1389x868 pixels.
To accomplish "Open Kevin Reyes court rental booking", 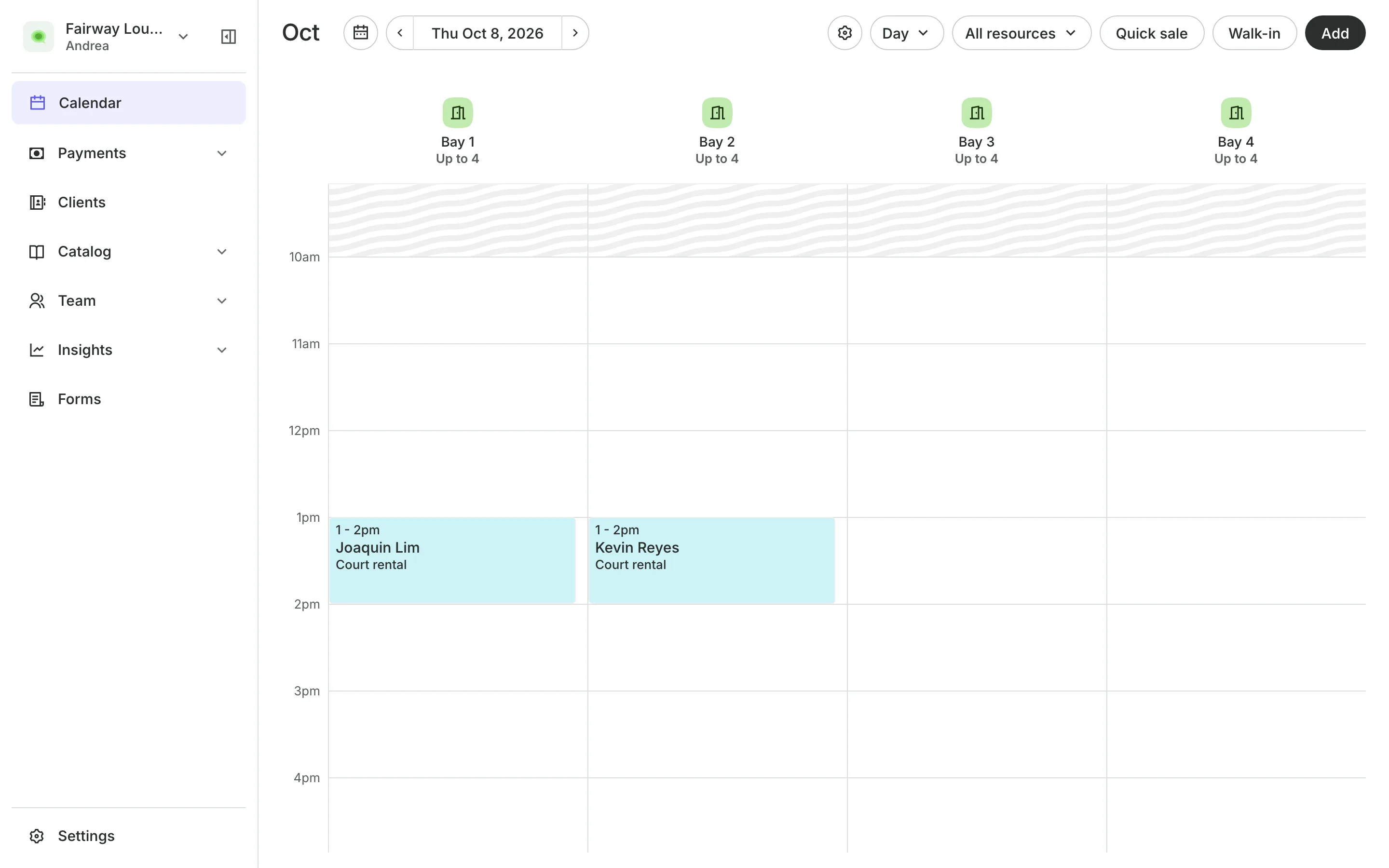I will point(712,560).
